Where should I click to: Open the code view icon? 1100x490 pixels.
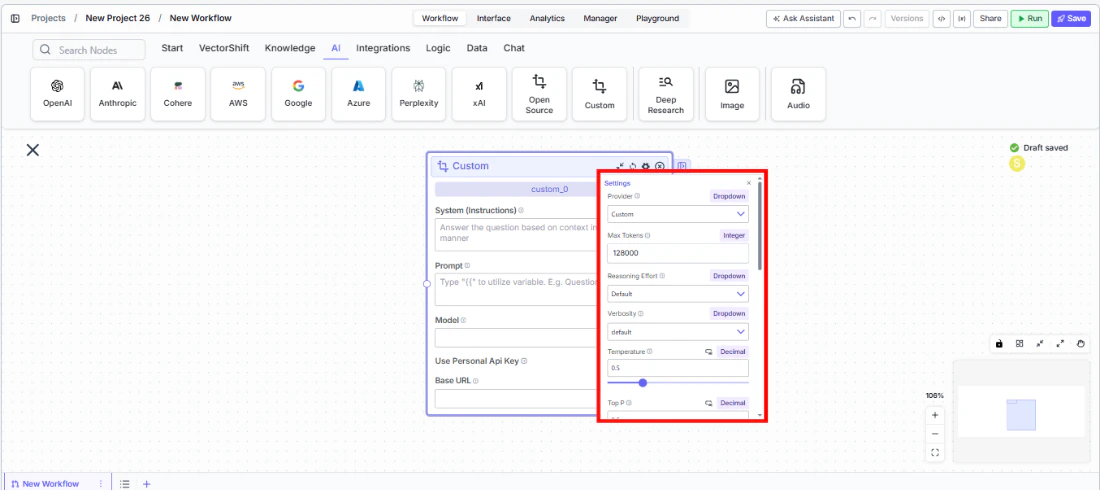point(941,19)
